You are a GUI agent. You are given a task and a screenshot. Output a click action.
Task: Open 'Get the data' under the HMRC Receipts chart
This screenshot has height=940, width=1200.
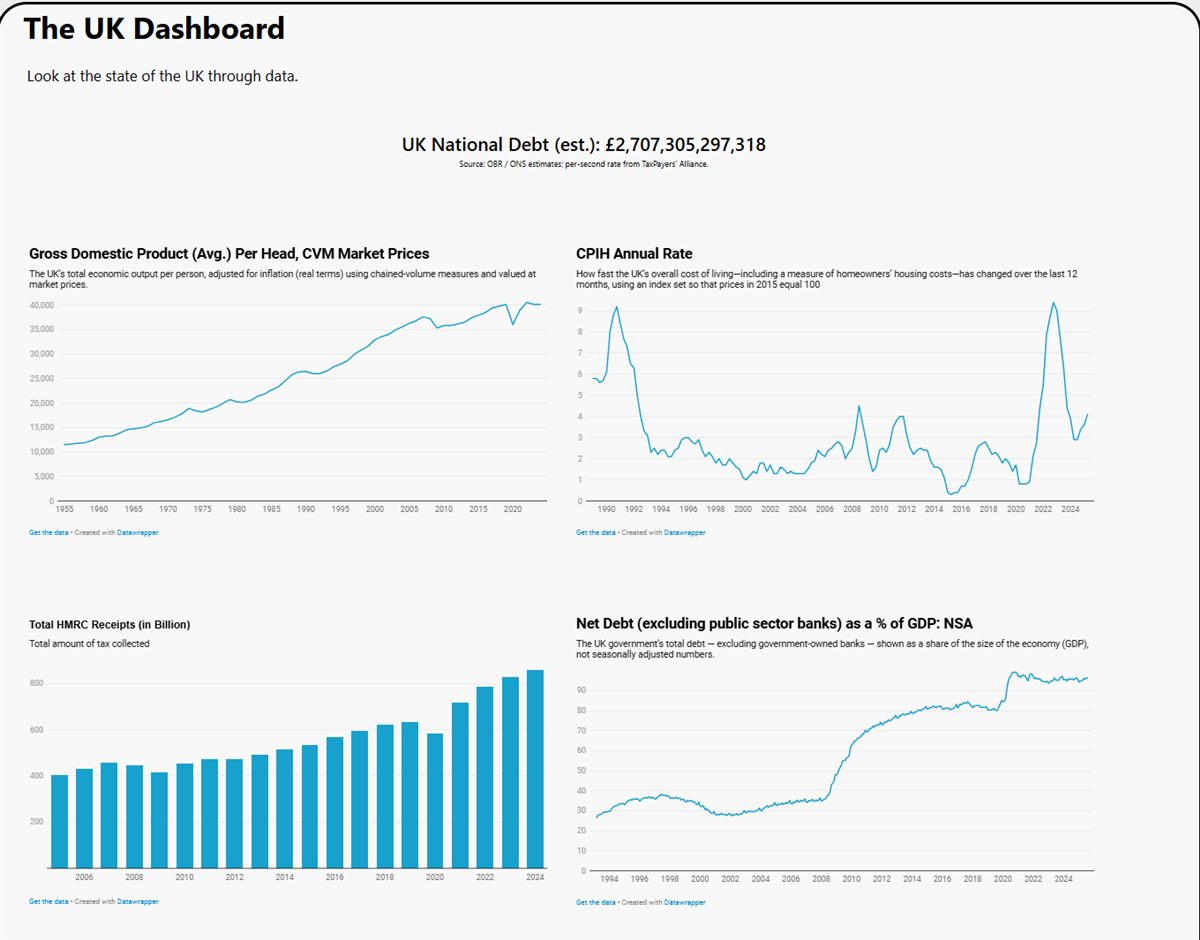coord(49,902)
